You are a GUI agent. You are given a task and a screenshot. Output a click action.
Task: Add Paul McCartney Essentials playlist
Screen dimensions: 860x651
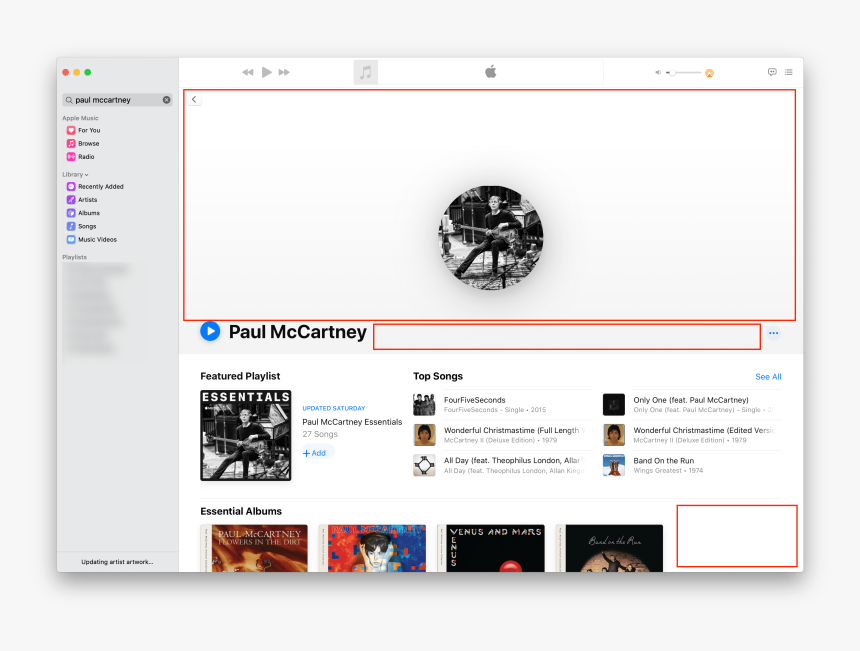[316, 453]
